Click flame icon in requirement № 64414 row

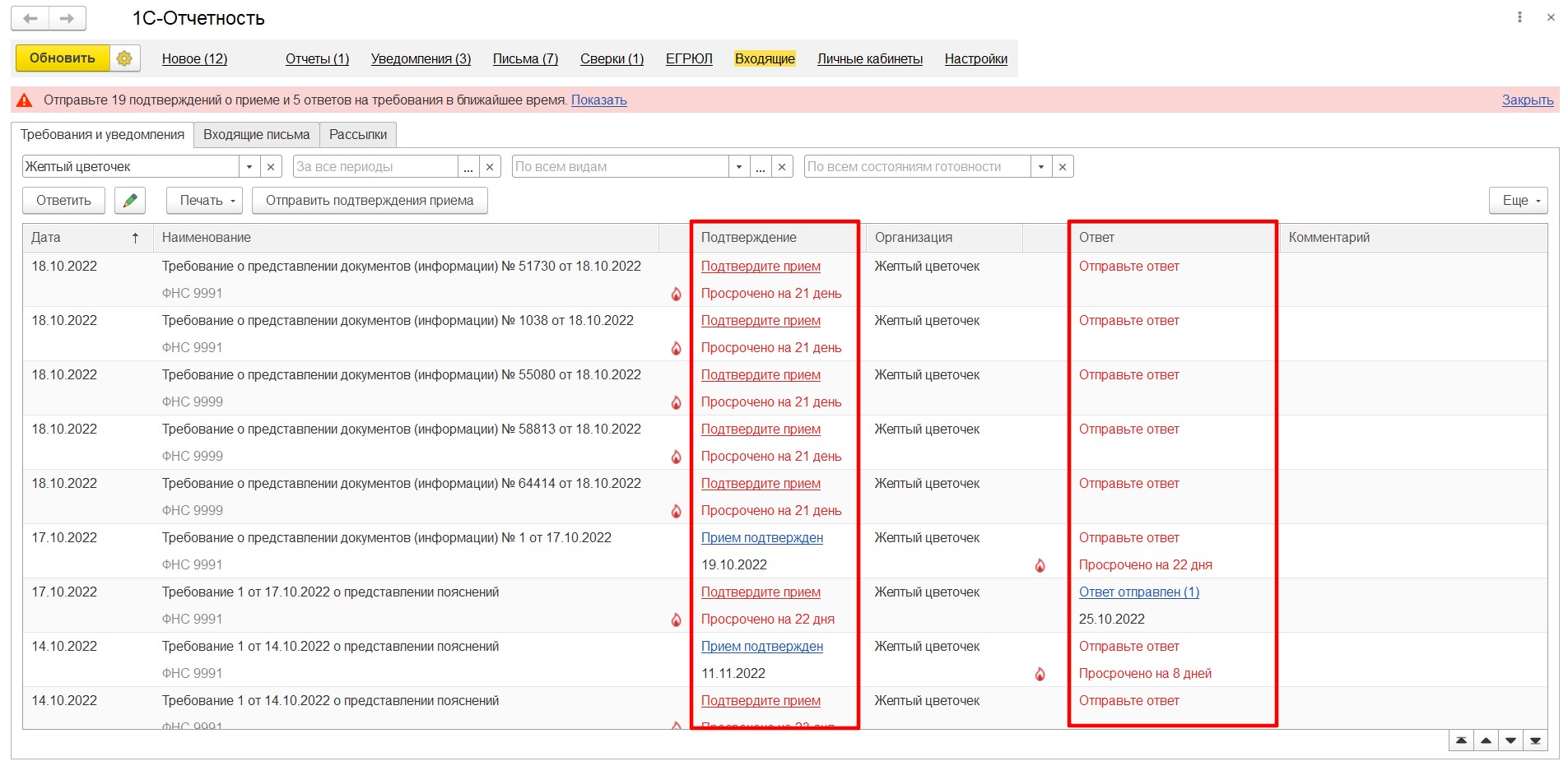point(676,511)
